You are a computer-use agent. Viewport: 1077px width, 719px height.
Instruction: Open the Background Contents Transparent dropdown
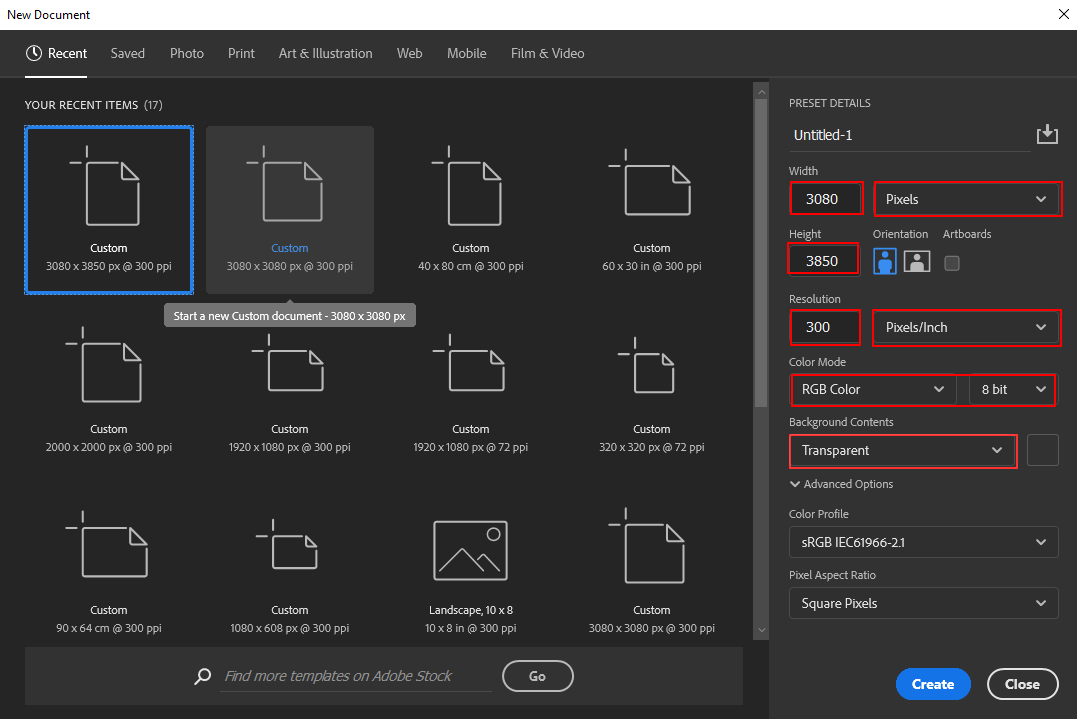click(x=902, y=451)
